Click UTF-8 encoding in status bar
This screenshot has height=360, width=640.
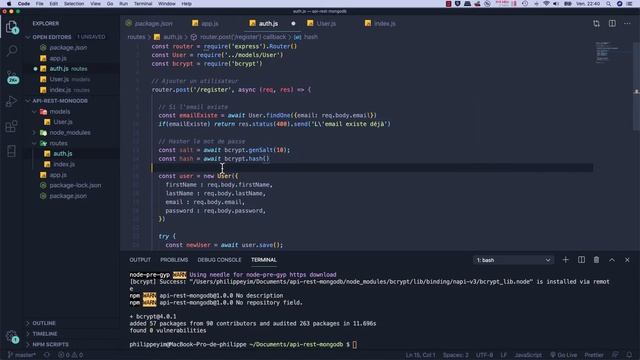484,355
